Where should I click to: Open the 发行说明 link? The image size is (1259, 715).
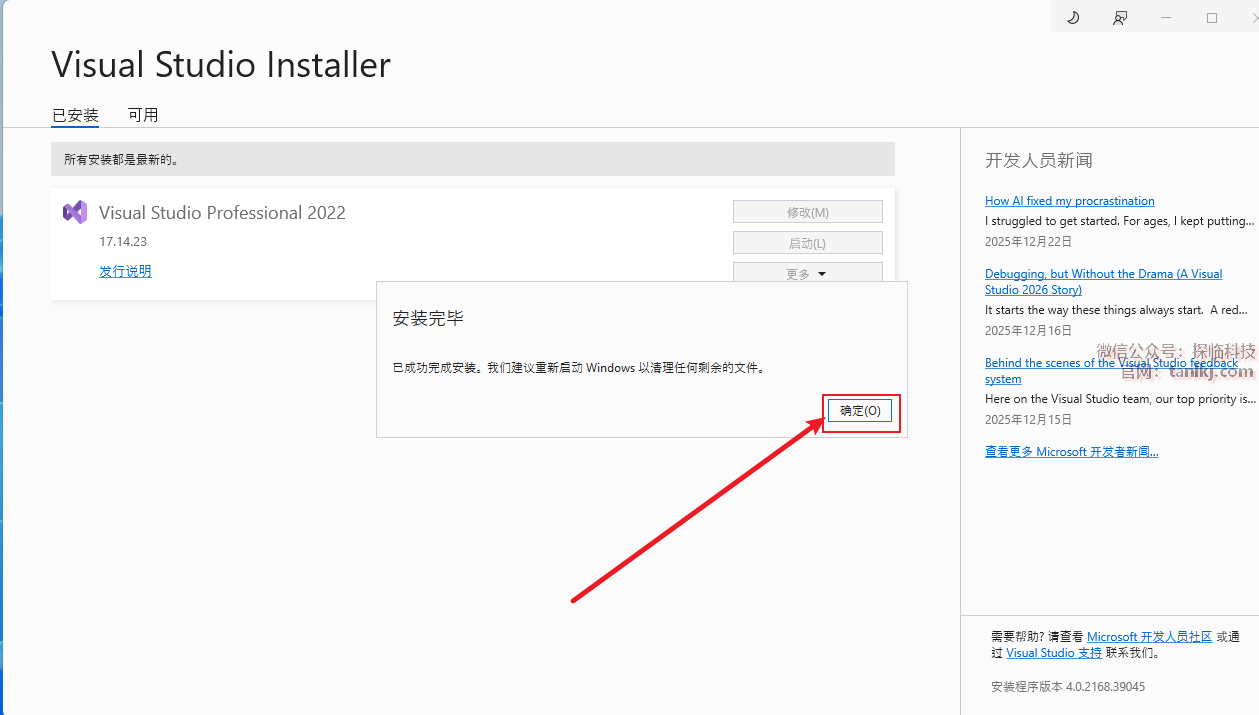pos(126,271)
